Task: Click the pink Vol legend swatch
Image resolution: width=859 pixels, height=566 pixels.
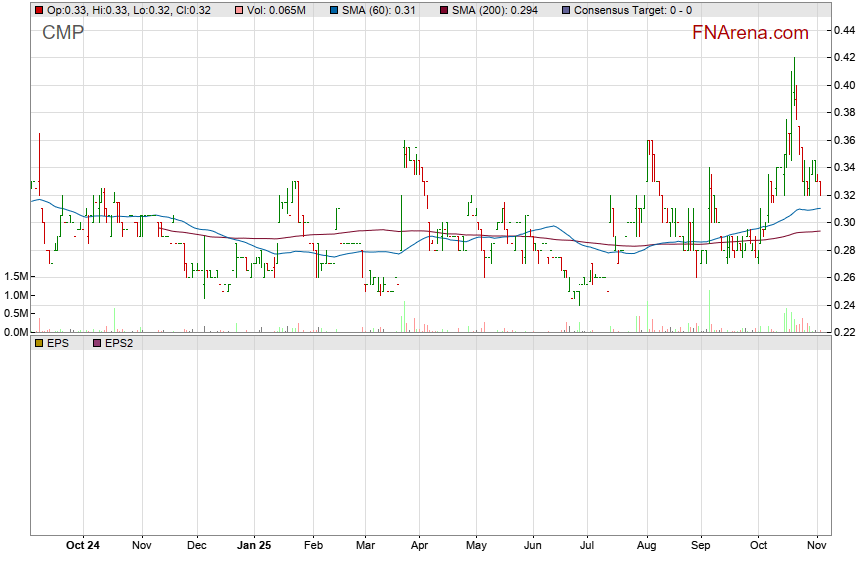Action: [238, 9]
